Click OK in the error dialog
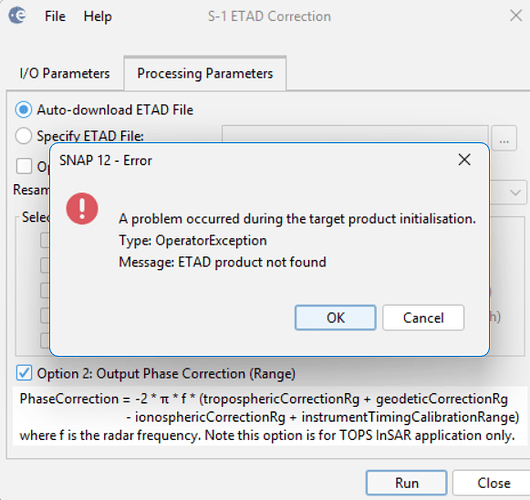The width and height of the screenshot is (530, 500). coord(335,318)
